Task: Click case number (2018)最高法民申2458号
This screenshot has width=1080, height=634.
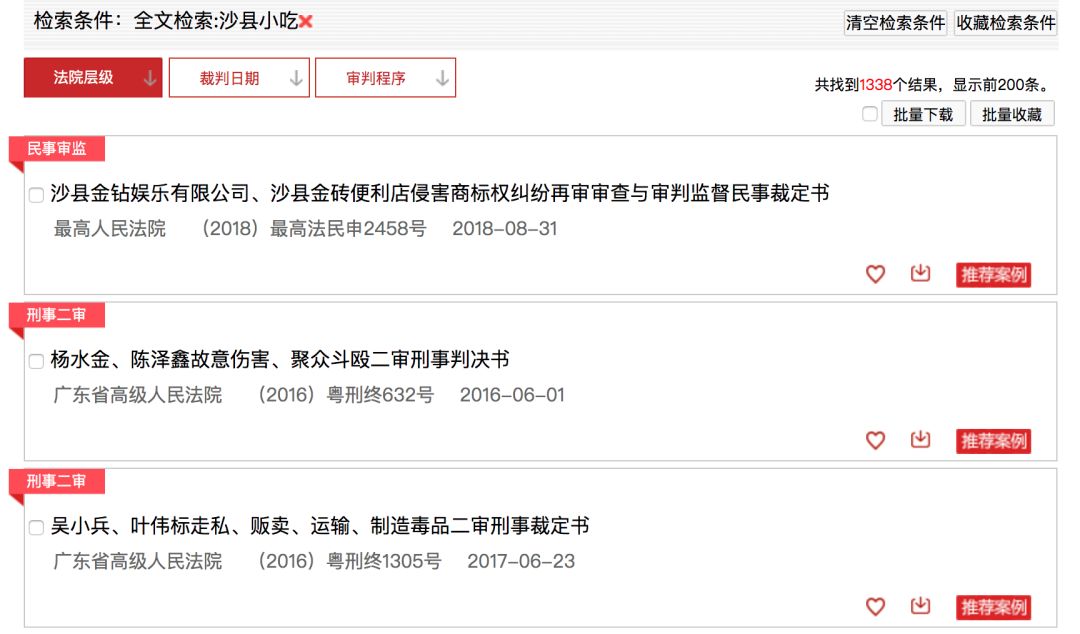Action: [x=314, y=229]
